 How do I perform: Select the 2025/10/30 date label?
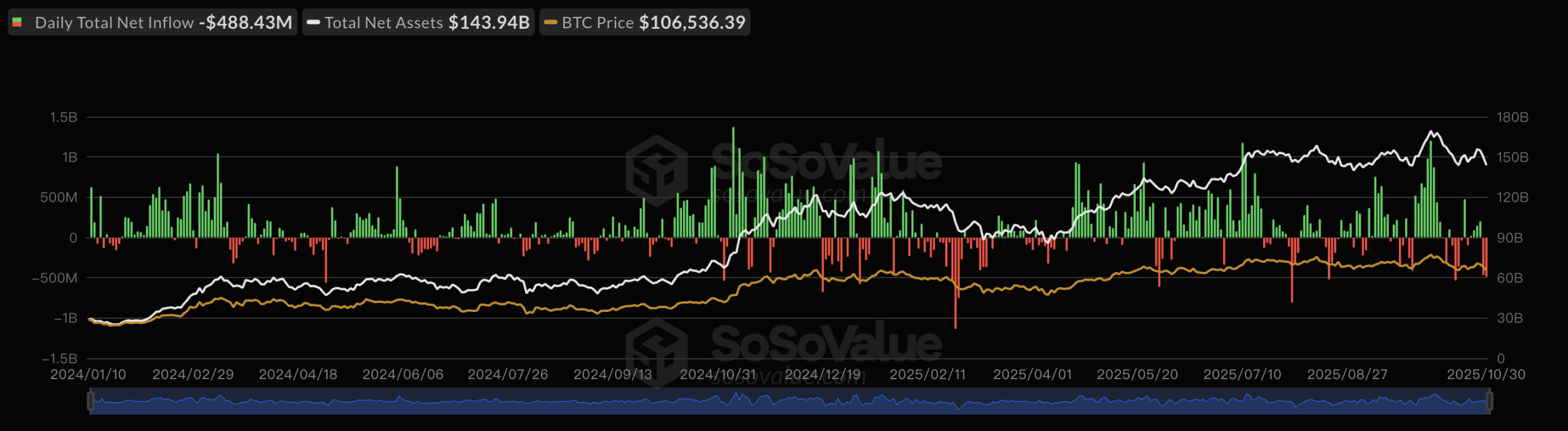tap(1485, 375)
